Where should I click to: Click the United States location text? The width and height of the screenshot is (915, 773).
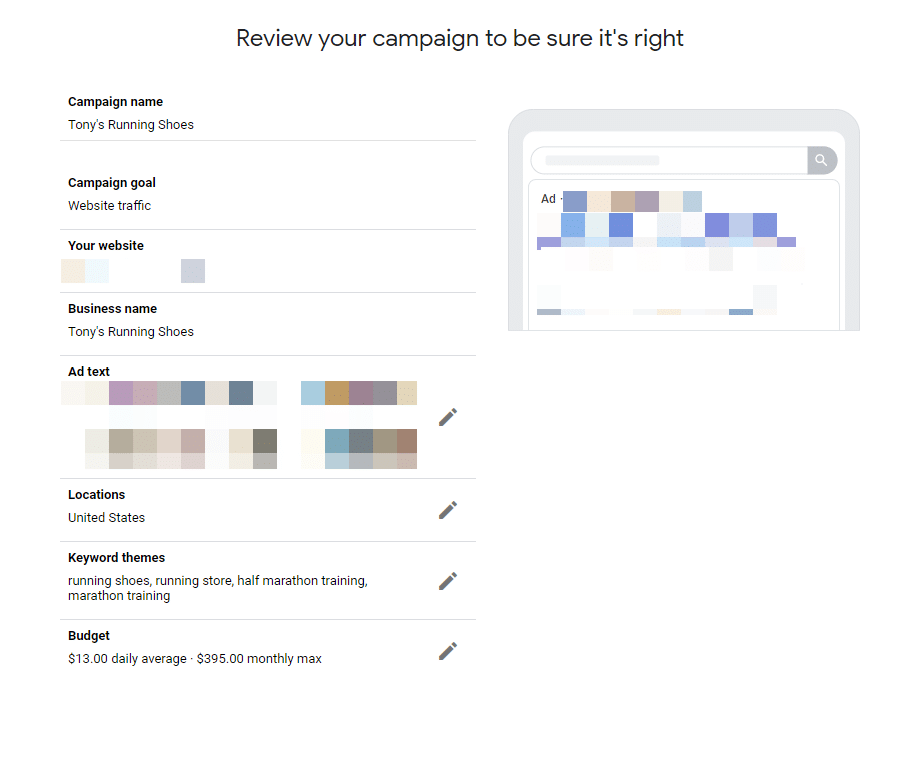pyautogui.click(x=107, y=518)
